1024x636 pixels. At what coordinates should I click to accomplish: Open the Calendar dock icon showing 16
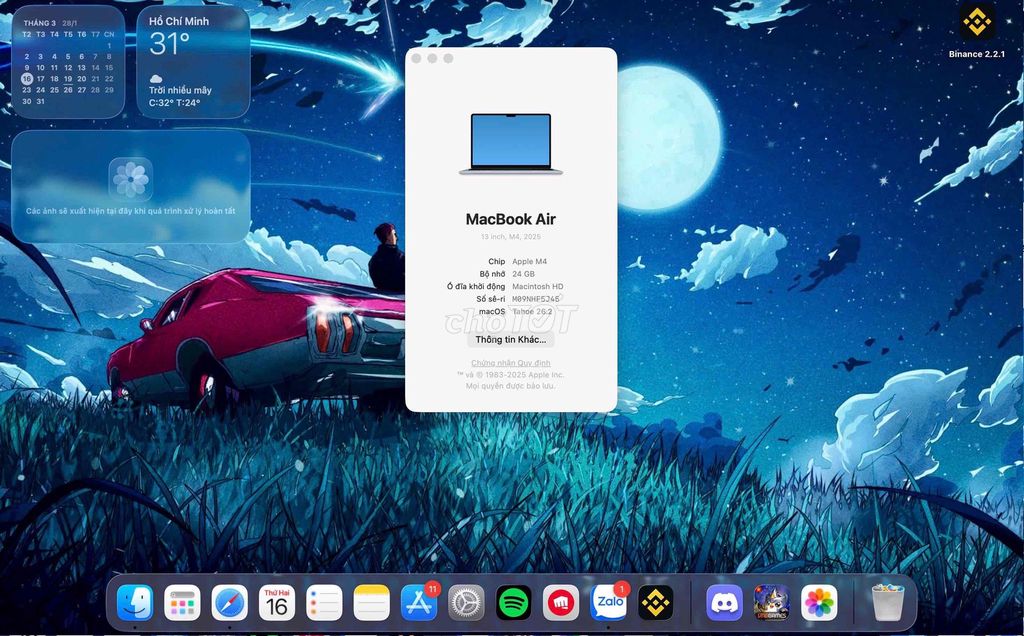(277, 602)
